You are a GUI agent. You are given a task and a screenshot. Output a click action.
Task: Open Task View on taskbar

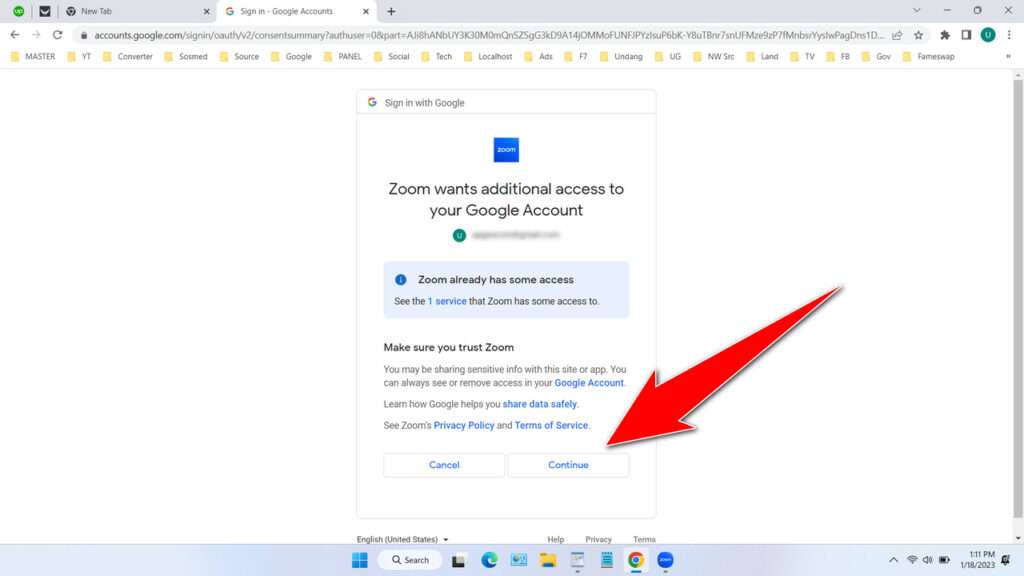(458, 560)
